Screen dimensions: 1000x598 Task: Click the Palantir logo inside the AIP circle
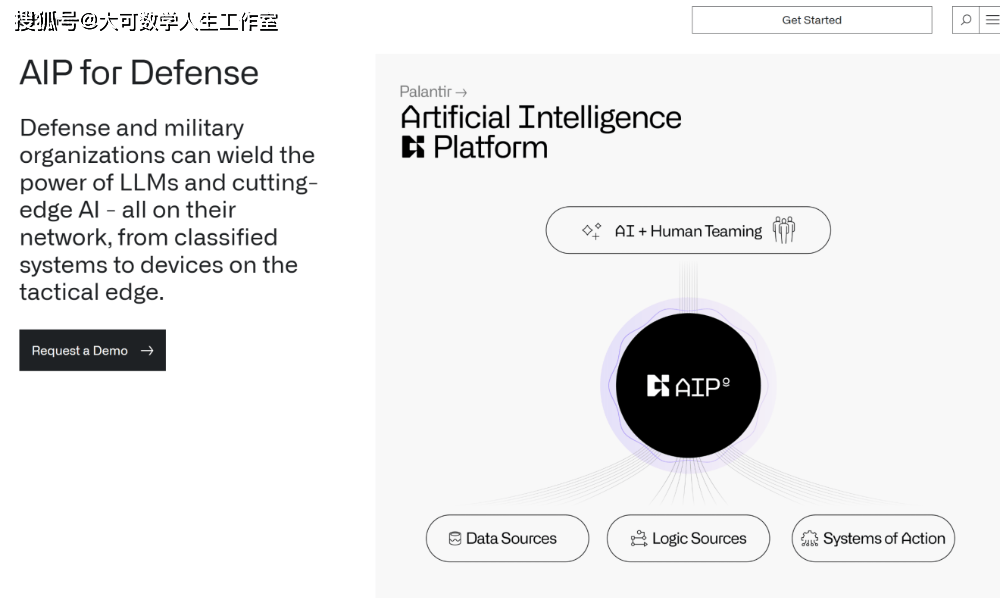pos(658,386)
